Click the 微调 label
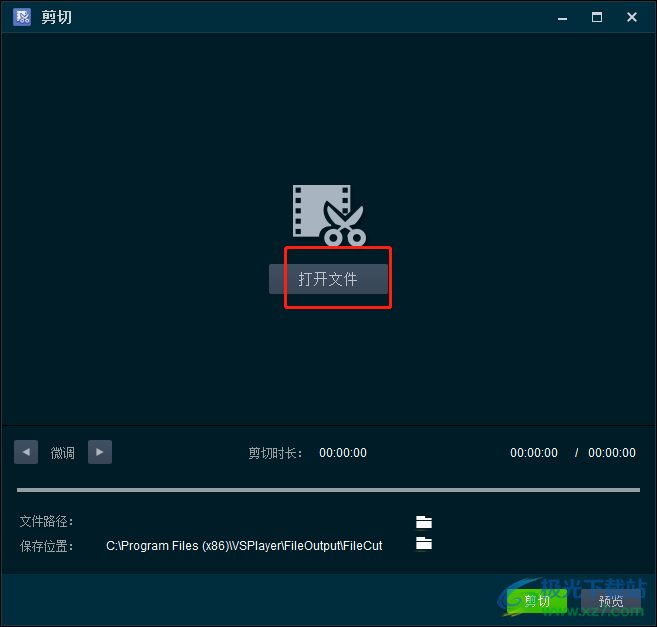 pos(63,453)
